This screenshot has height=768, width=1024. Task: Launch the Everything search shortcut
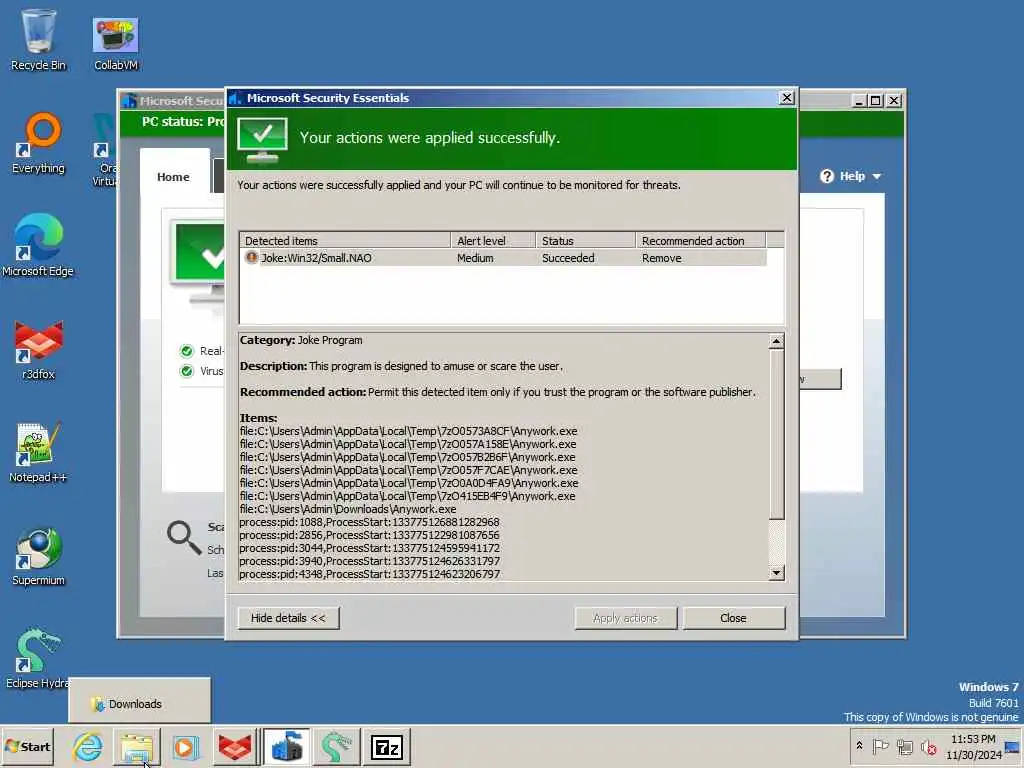click(x=38, y=143)
